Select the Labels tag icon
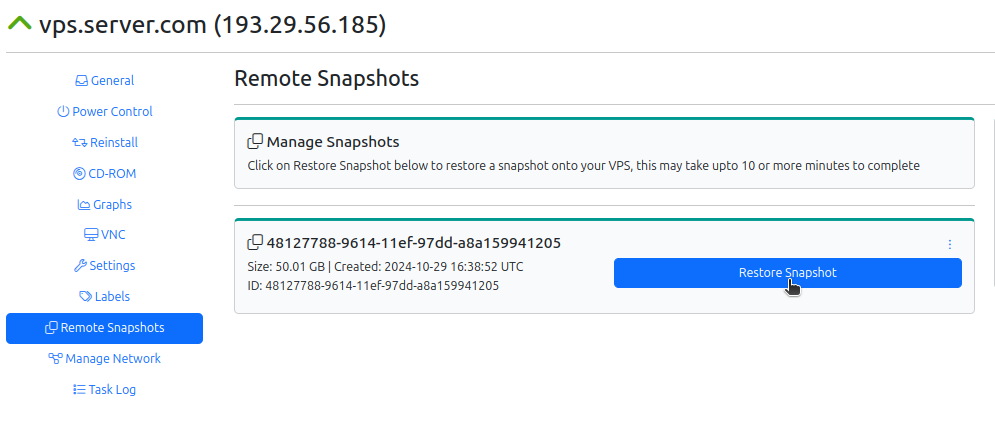The image size is (995, 444). pos(85,297)
